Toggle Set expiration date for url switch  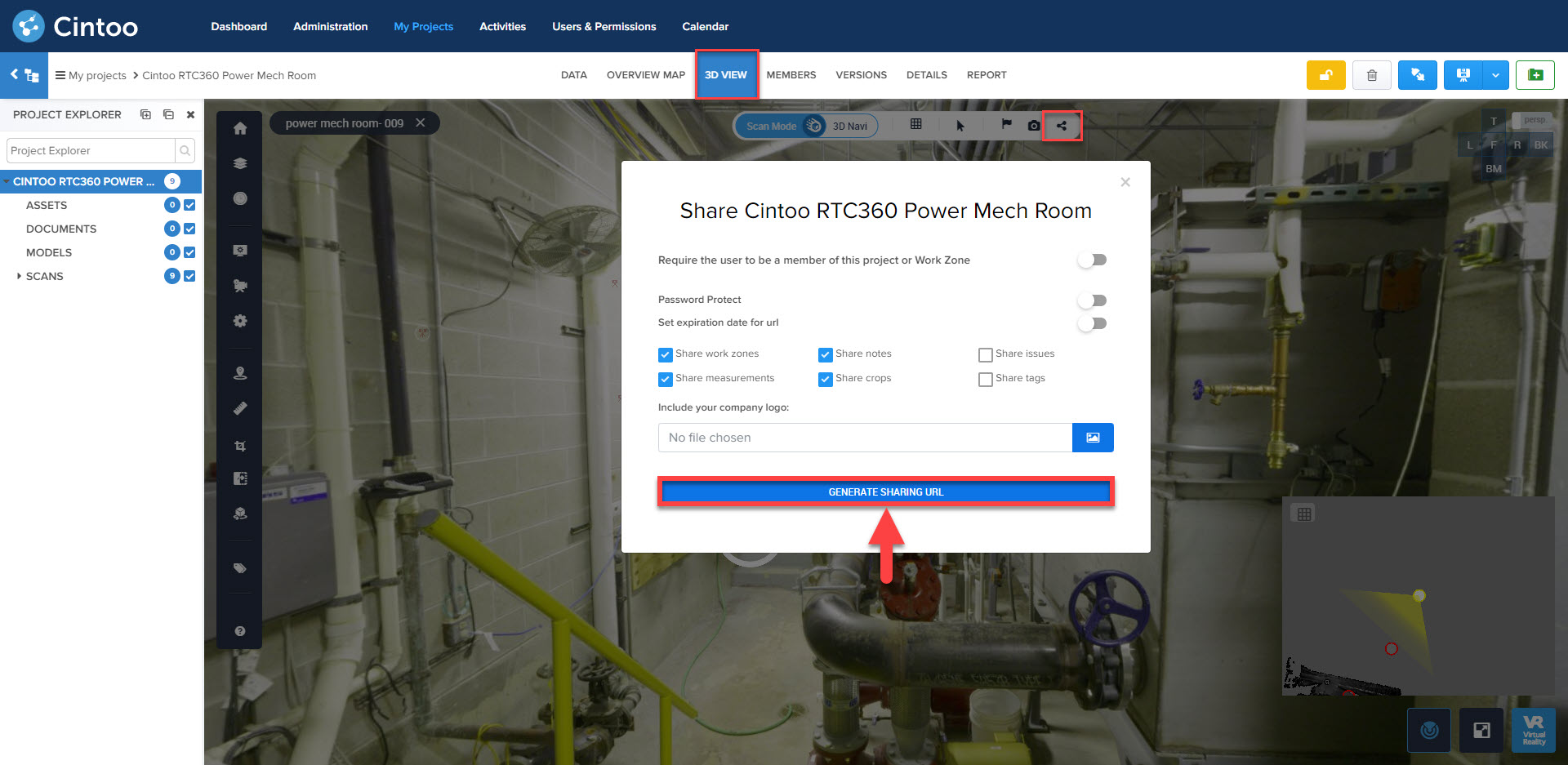click(1092, 323)
